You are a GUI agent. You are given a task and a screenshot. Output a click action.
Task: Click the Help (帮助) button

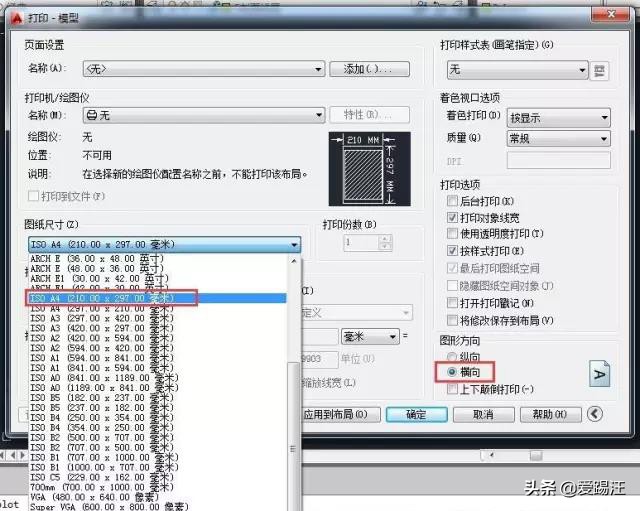click(x=550, y=415)
